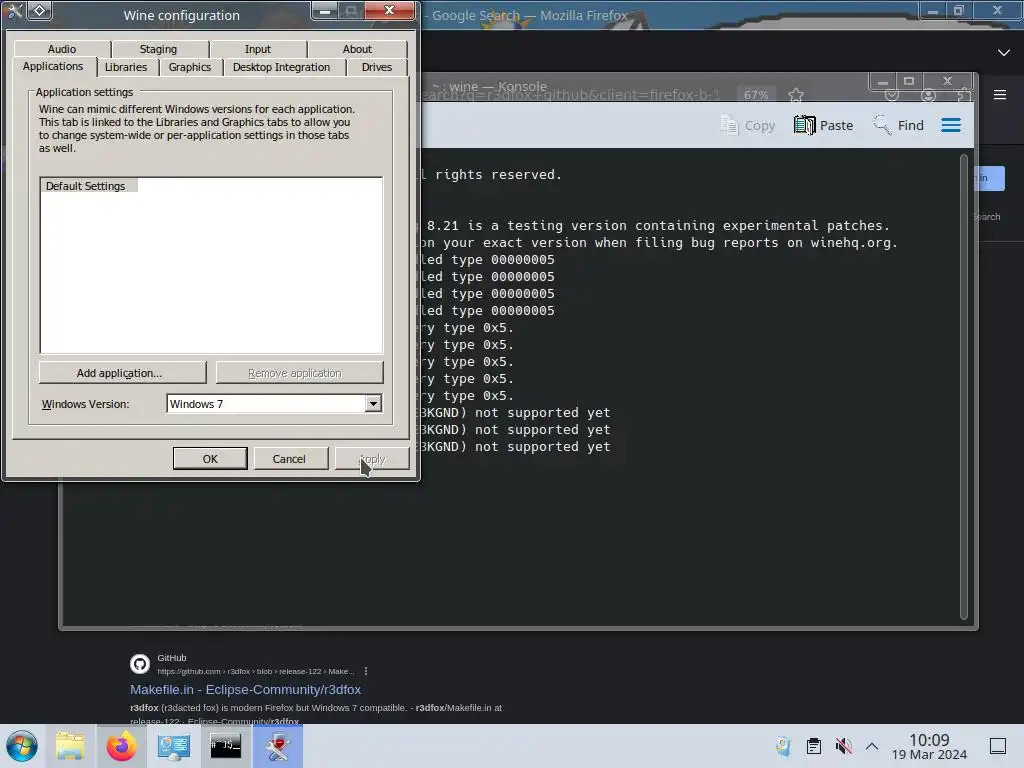This screenshot has width=1024, height=768.
Task: Click the GitHub result favicon
Action: pos(140,664)
